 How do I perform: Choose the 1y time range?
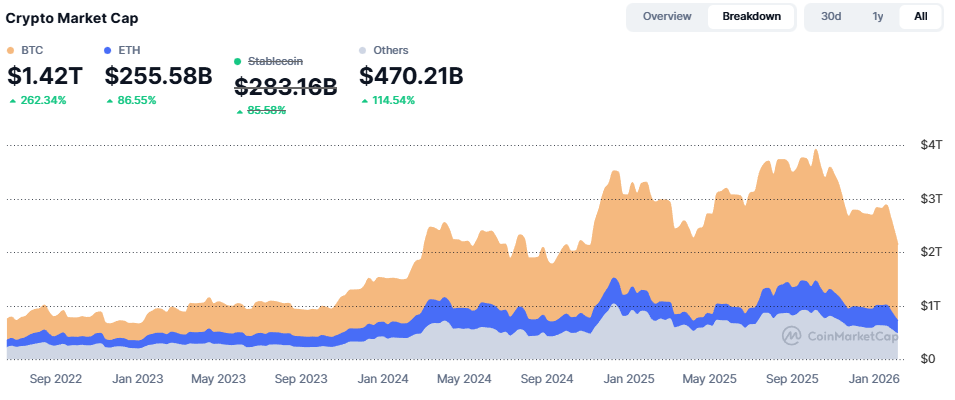(877, 17)
